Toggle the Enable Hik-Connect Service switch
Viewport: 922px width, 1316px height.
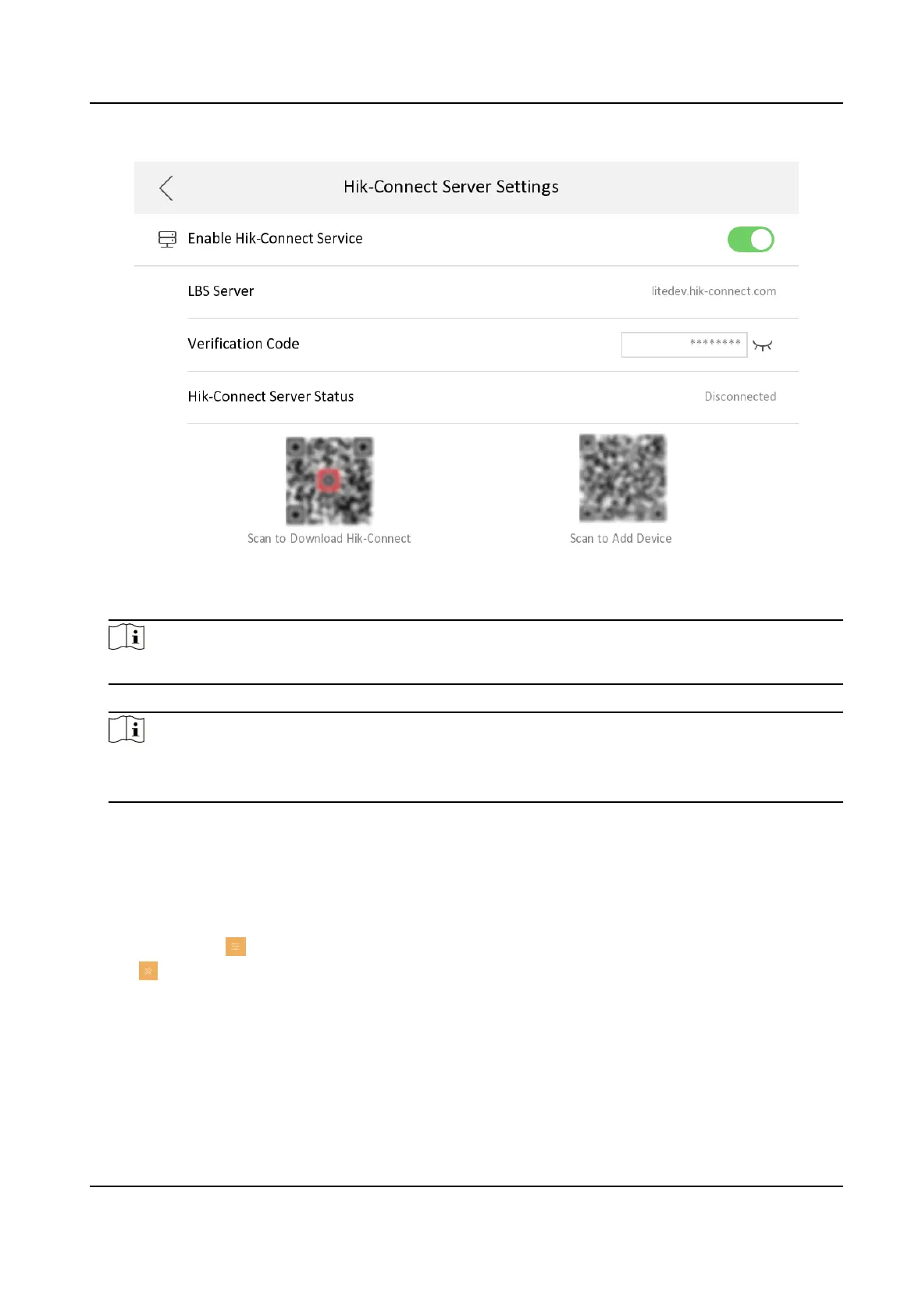tap(751, 240)
